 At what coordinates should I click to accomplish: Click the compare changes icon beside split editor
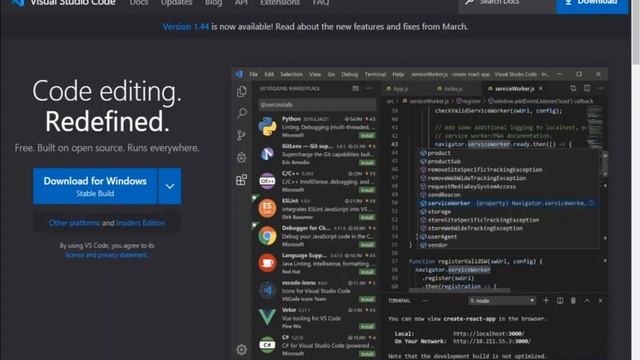tap(573, 88)
